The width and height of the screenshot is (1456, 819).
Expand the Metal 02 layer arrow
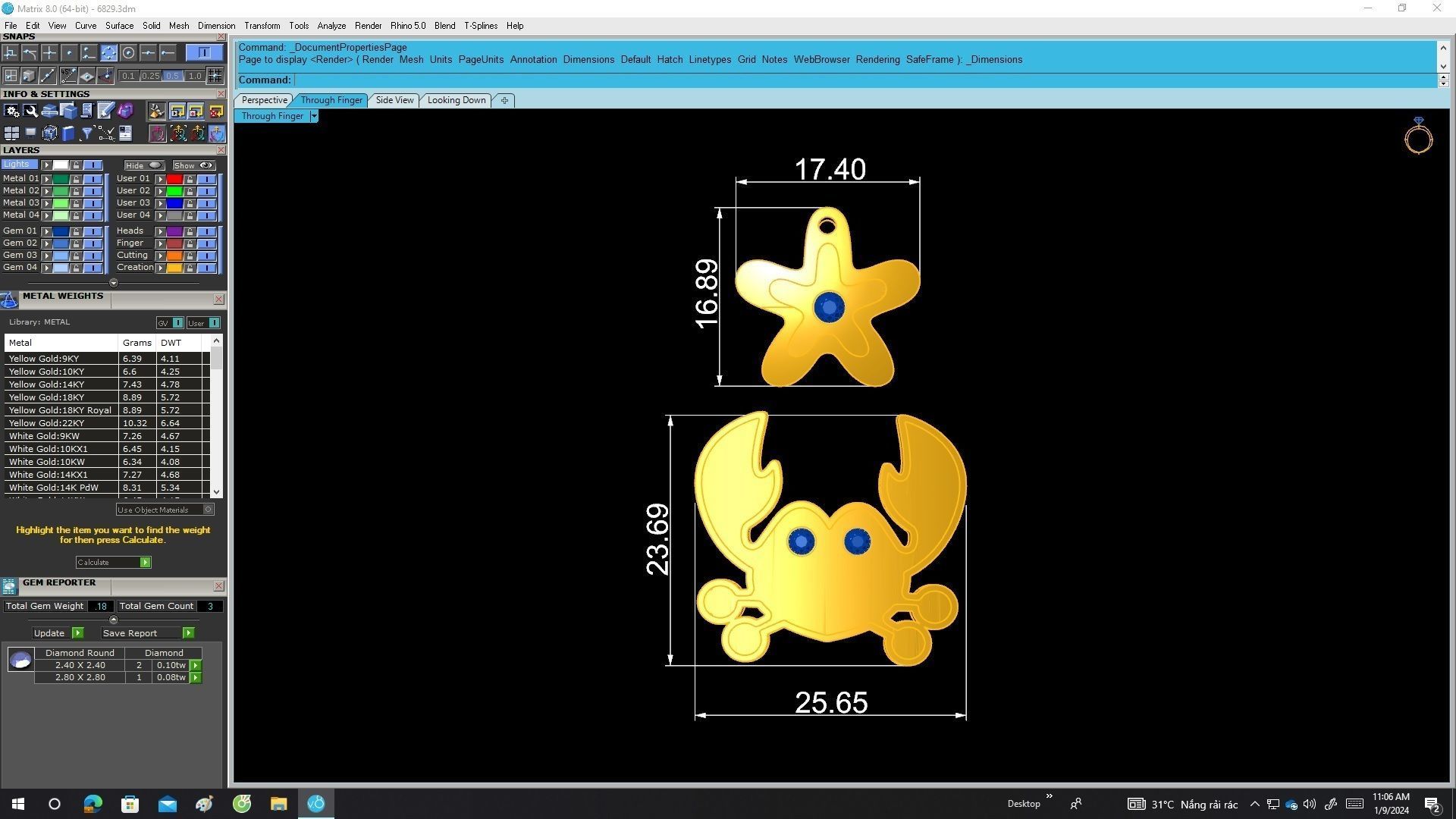tap(46, 191)
